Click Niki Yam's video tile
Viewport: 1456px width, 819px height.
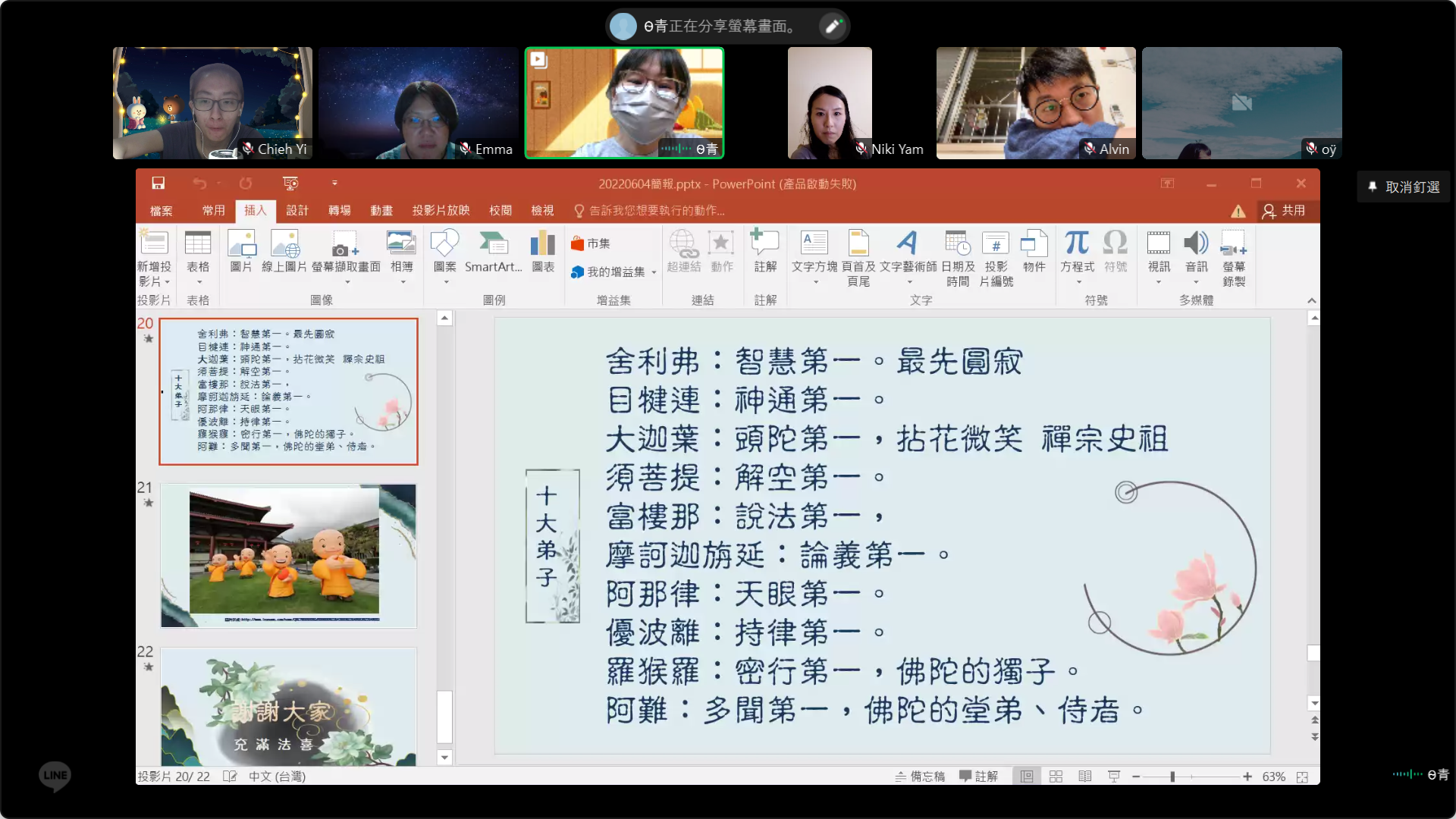pos(830,102)
